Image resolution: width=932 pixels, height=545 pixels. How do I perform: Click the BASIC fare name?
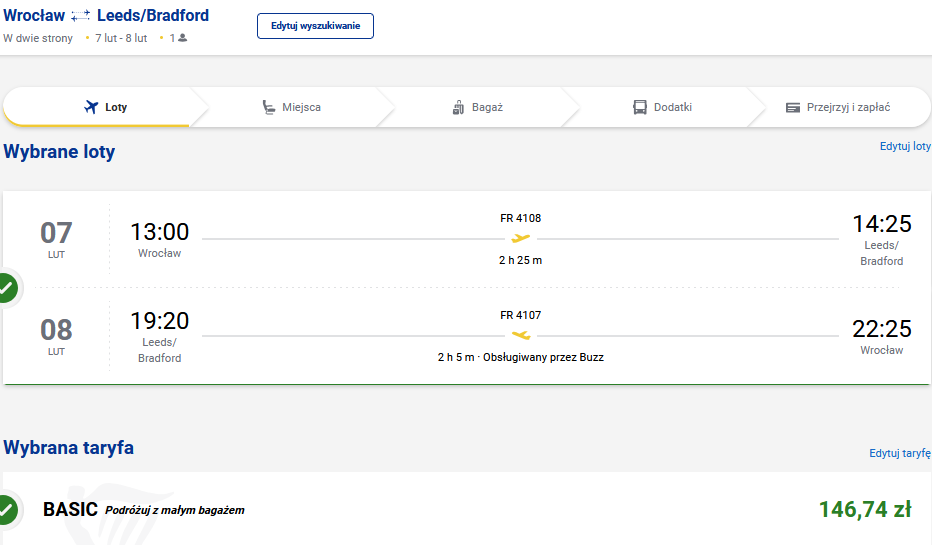pos(70,509)
